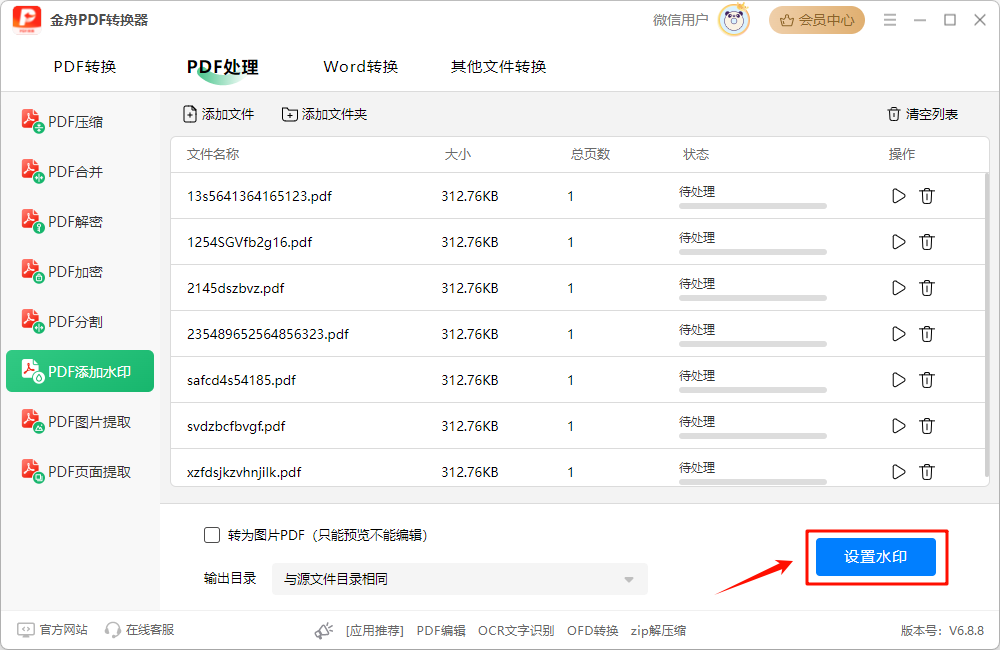
Task: Click the megaphone icon in footer
Action: point(324,630)
